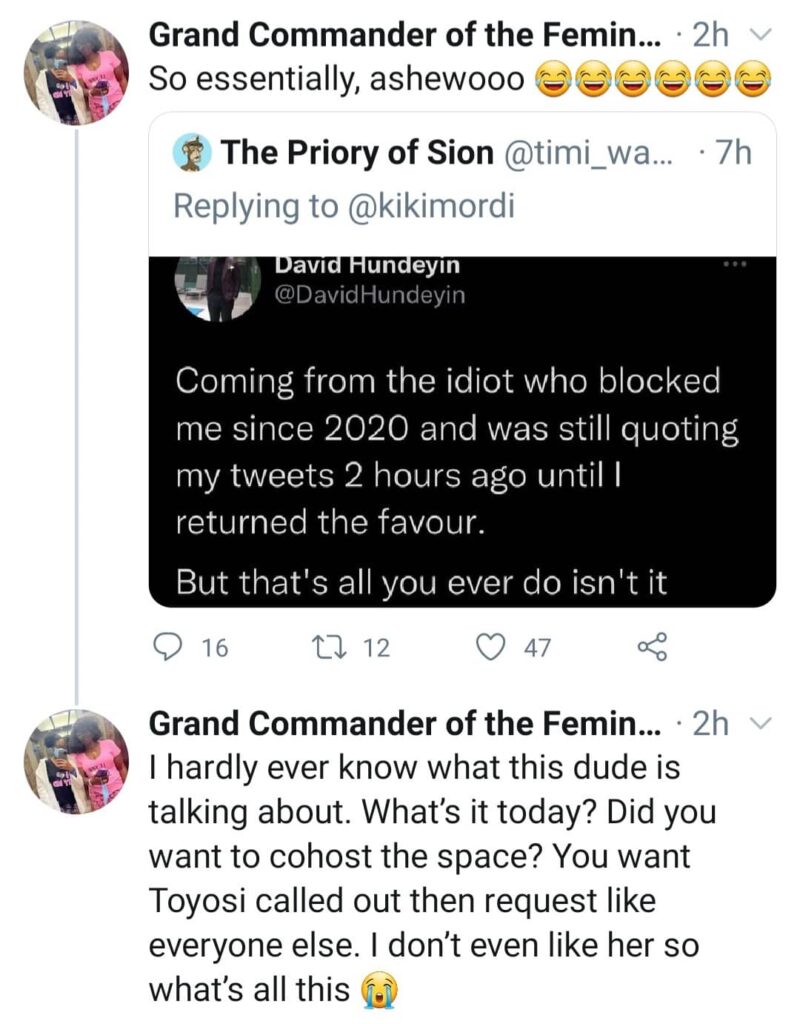Open The Priory of Sion quoted profile

(x=357, y=153)
